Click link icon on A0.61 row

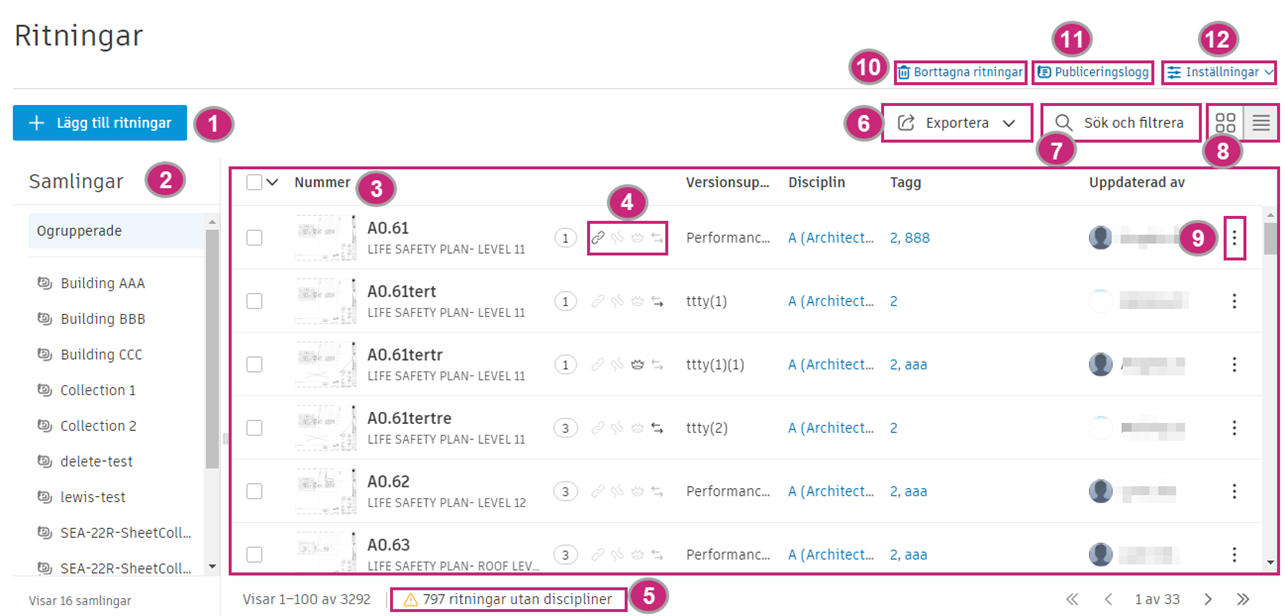pos(597,238)
